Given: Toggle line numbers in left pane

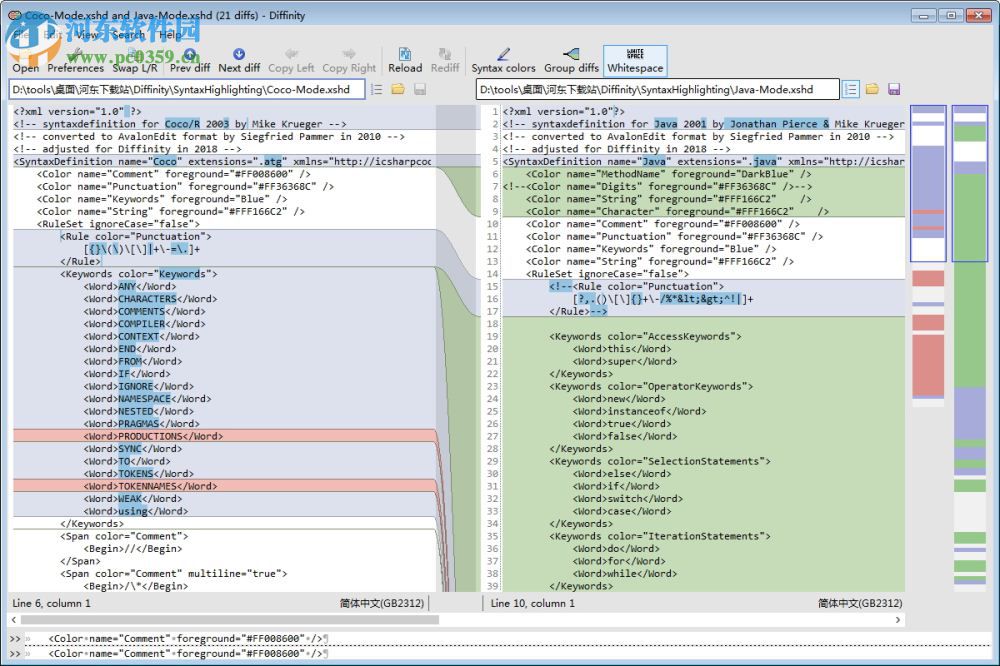Looking at the screenshot, I should [x=376, y=89].
